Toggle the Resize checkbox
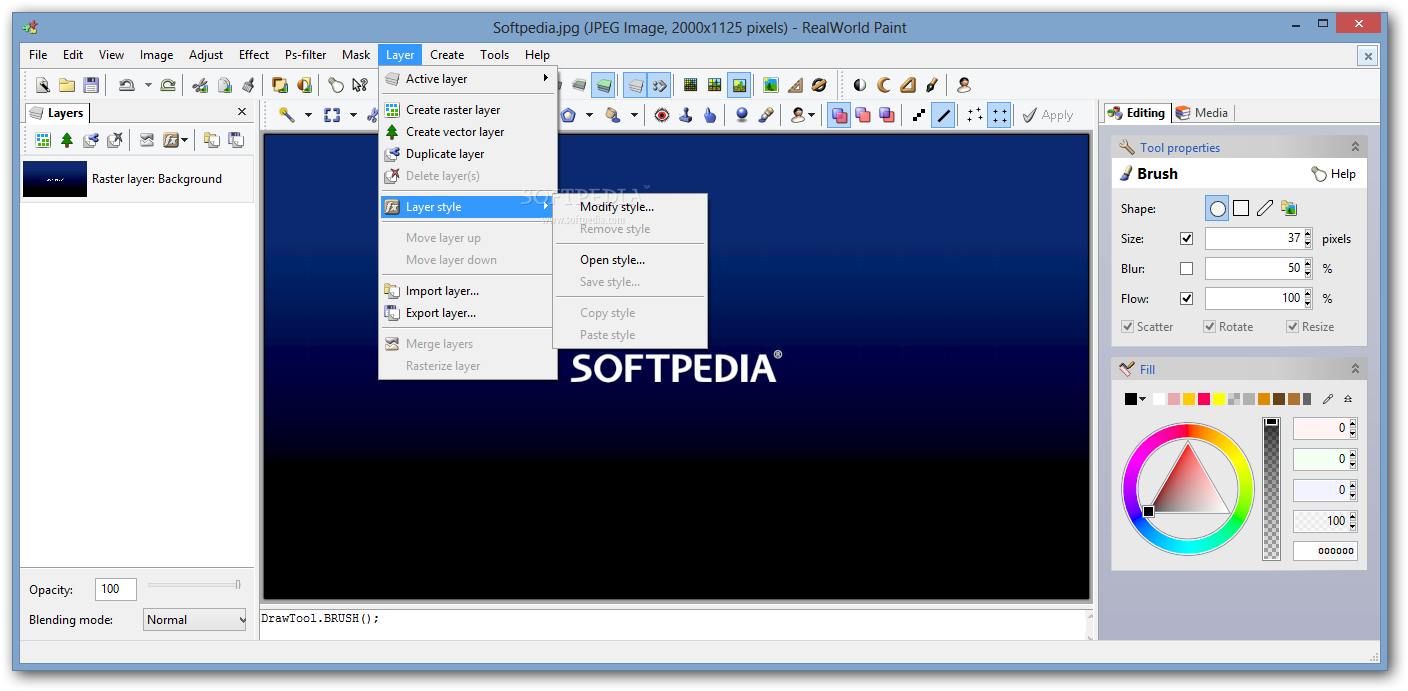 point(1293,327)
